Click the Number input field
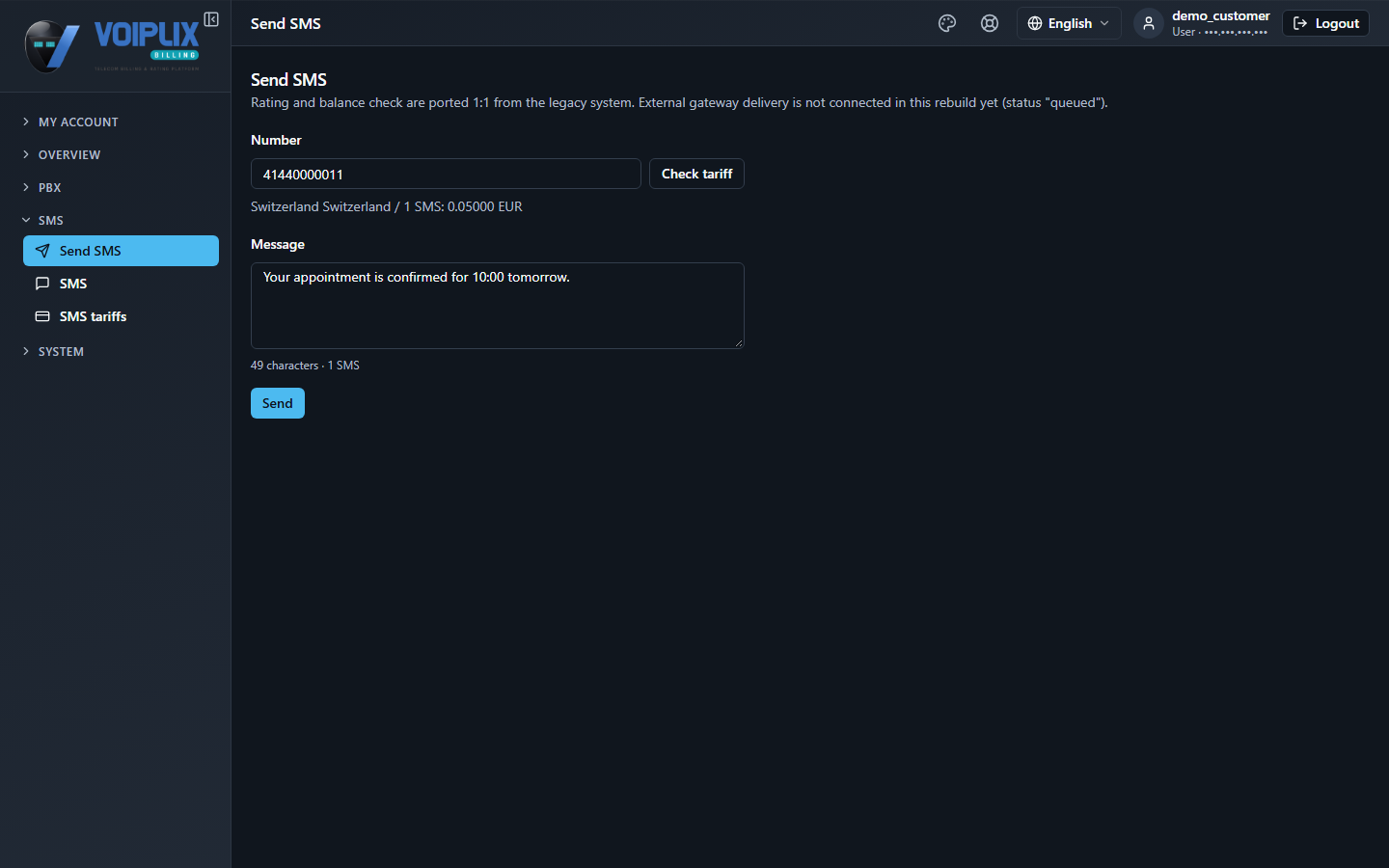This screenshot has height=868, width=1389. click(446, 174)
